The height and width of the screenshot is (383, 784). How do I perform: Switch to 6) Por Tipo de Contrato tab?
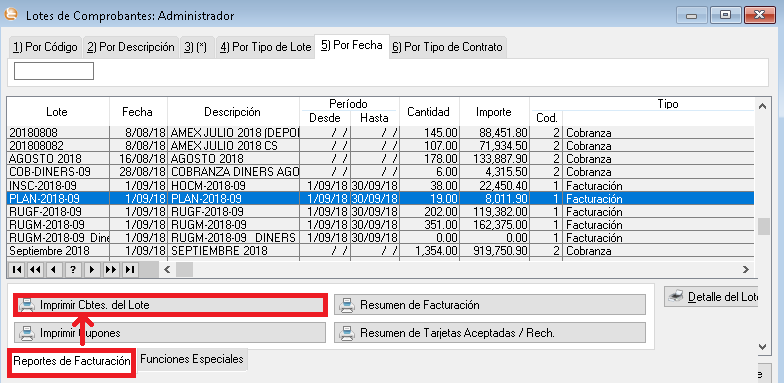coord(448,47)
